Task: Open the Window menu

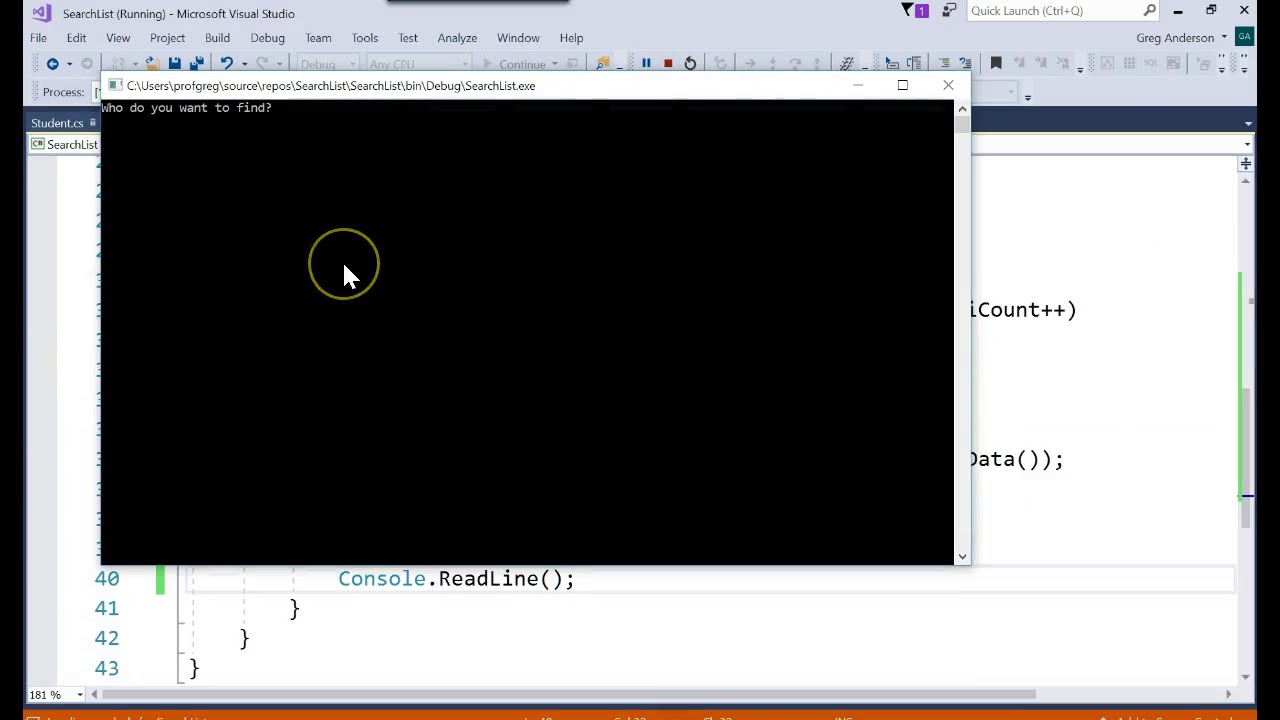Action: 518,38
